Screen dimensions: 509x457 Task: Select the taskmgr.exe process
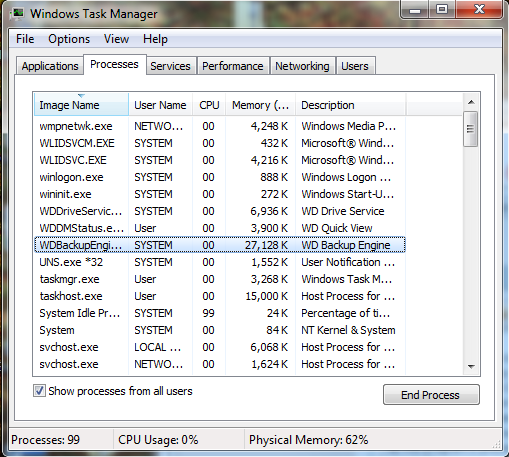coord(220,279)
